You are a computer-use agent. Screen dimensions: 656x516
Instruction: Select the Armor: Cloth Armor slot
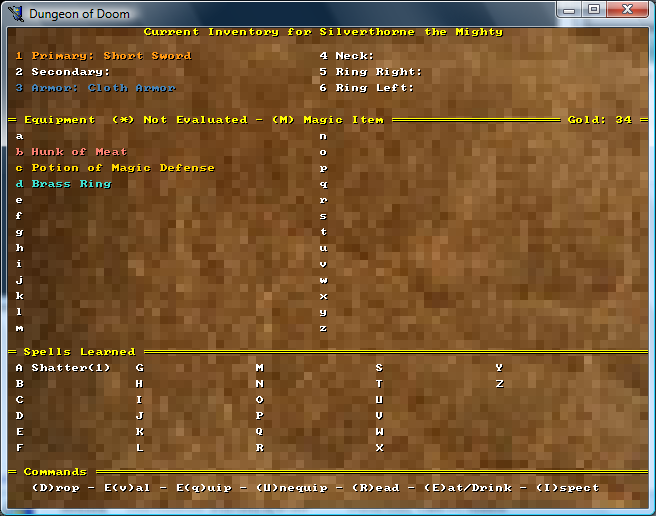pos(94,88)
